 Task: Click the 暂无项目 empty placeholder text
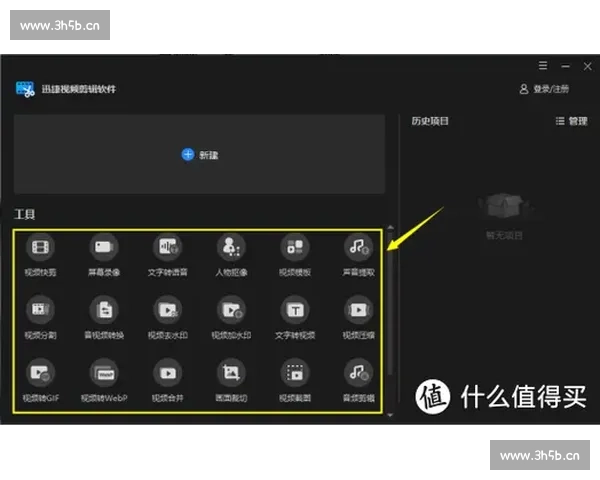[x=504, y=235]
